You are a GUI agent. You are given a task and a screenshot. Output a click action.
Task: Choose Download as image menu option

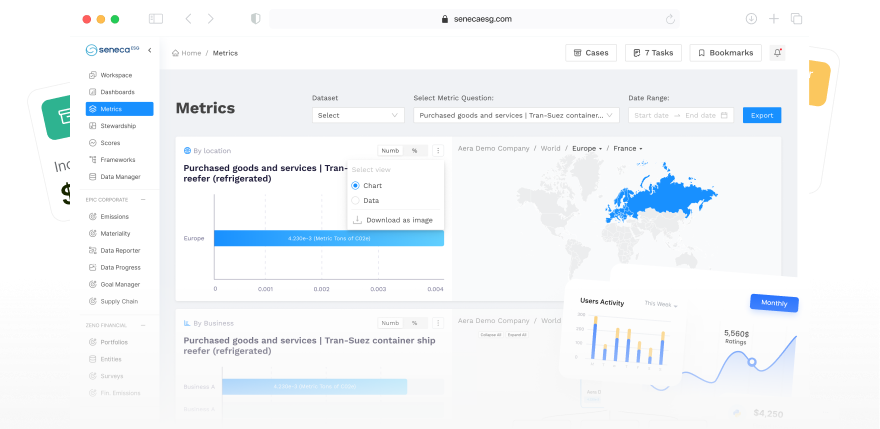[395, 220]
